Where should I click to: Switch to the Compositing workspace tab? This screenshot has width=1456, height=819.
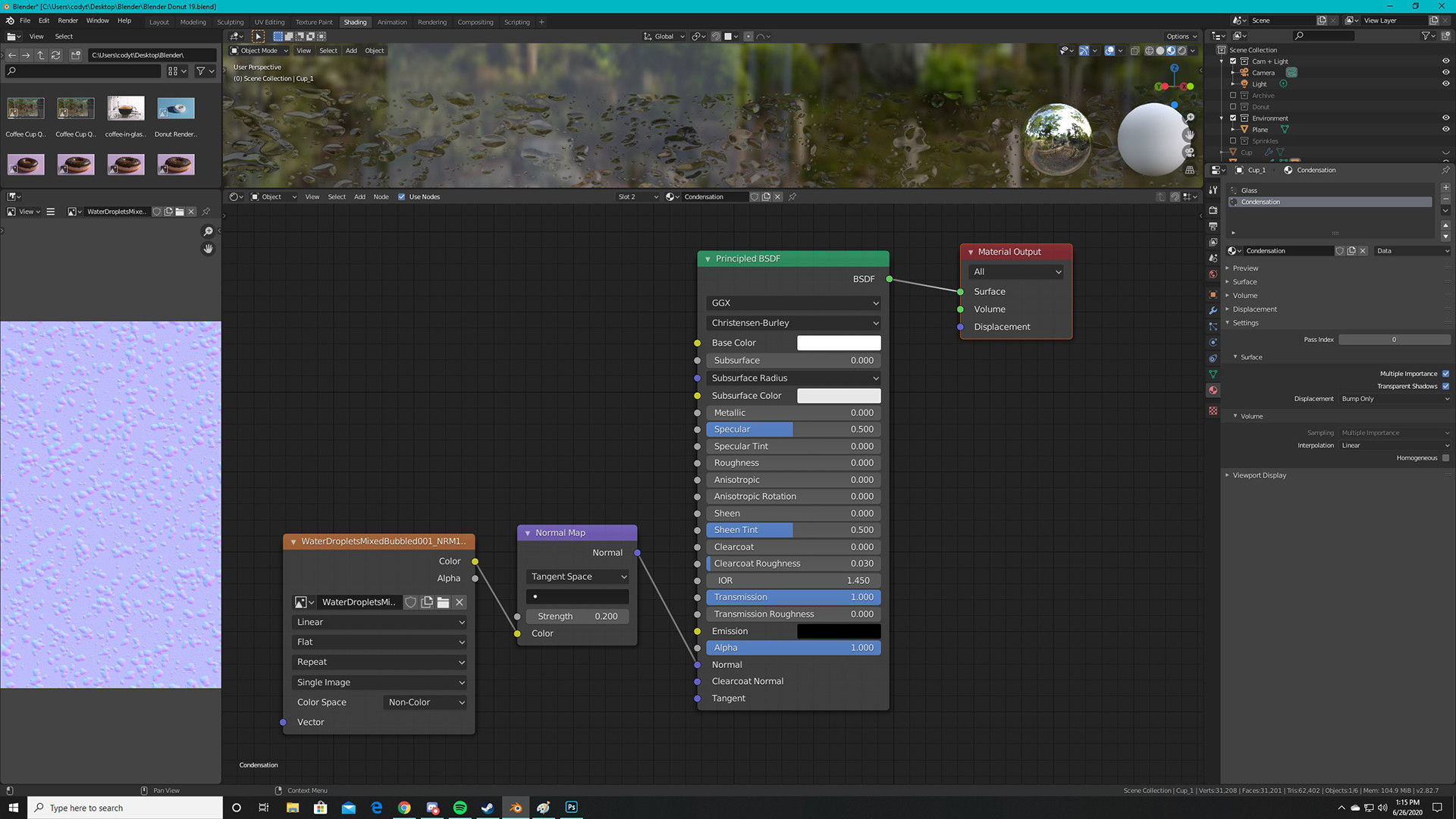(475, 22)
